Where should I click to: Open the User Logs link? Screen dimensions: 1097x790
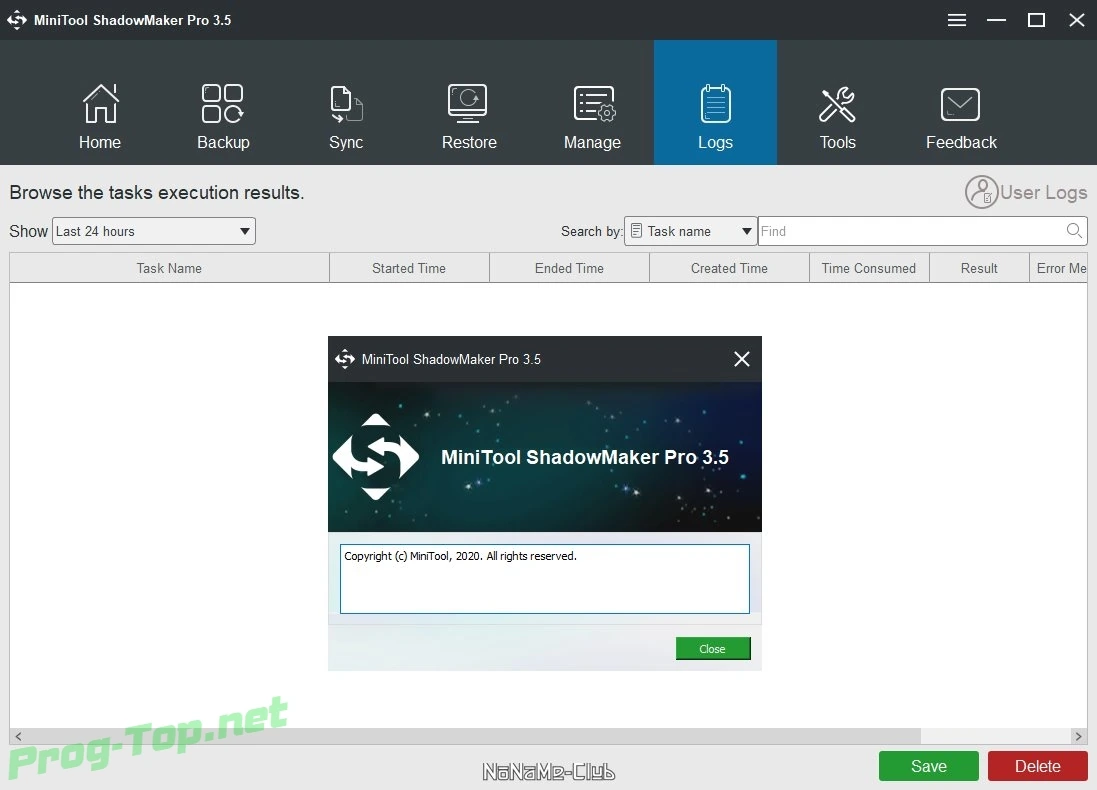1043,192
